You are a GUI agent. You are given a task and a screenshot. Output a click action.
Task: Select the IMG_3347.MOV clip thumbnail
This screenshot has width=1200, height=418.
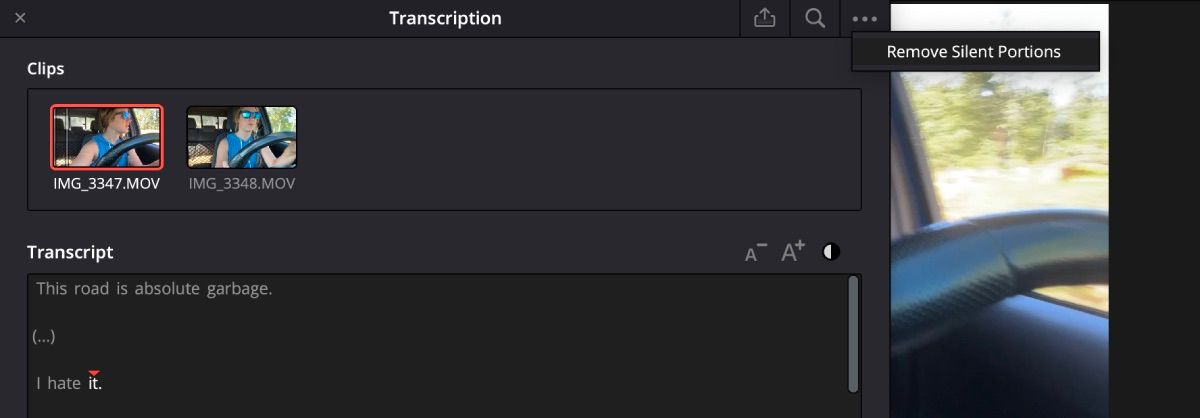pyautogui.click(x=107, y=137)
